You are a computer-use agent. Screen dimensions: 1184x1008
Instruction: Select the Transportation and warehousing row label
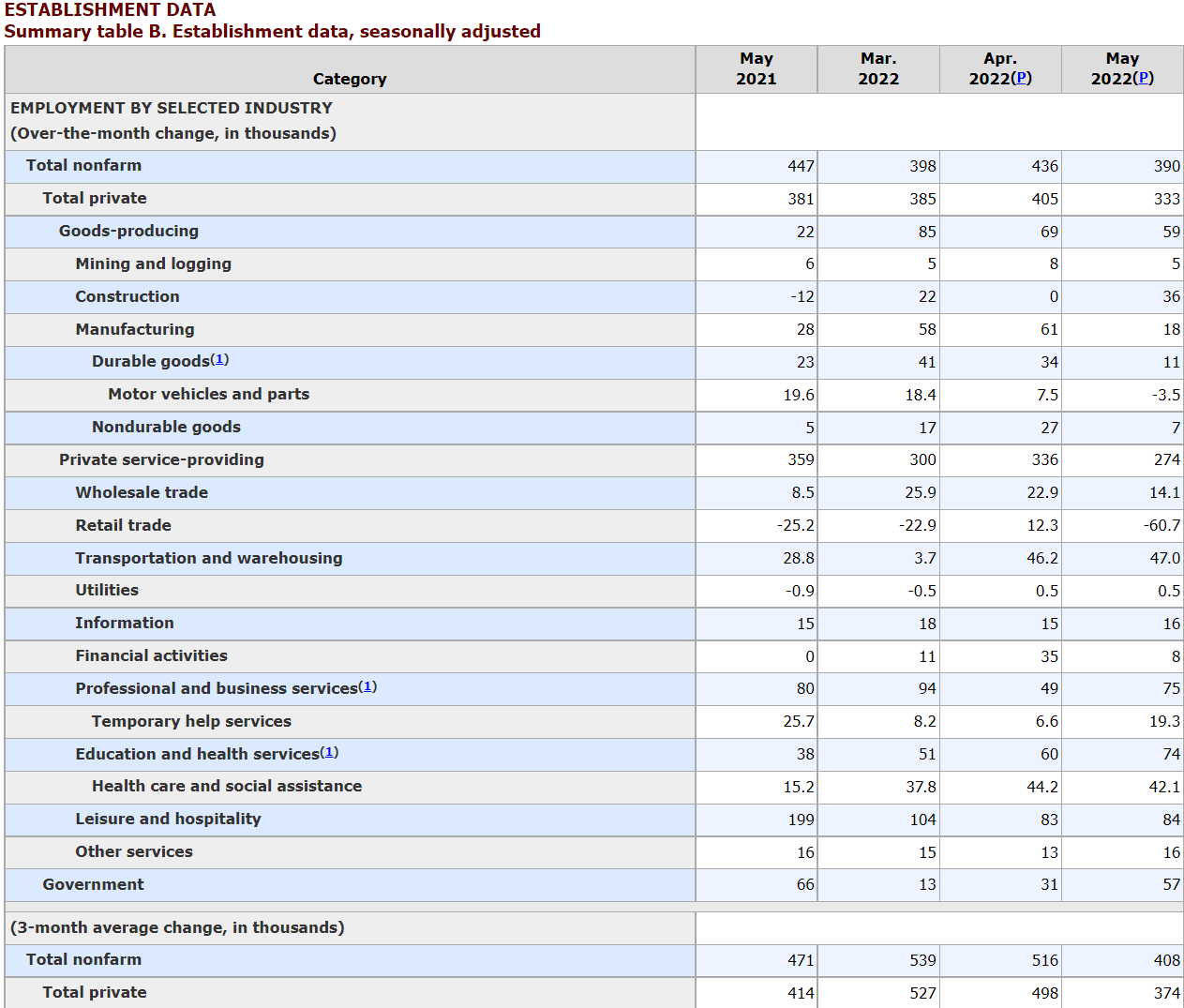tap(208, 558)
